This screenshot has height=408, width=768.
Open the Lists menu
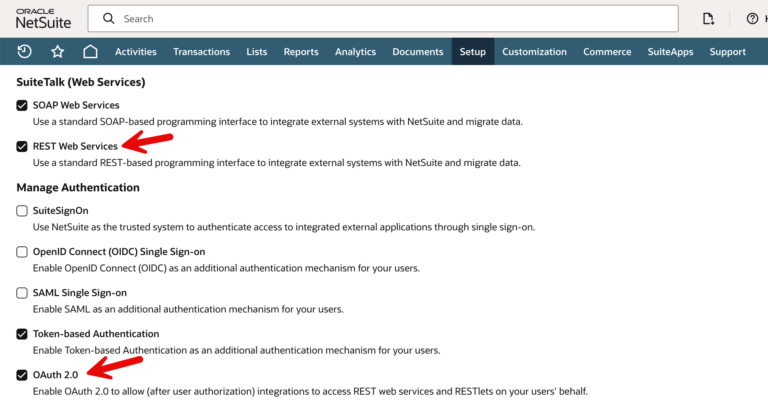coord(257,51)
